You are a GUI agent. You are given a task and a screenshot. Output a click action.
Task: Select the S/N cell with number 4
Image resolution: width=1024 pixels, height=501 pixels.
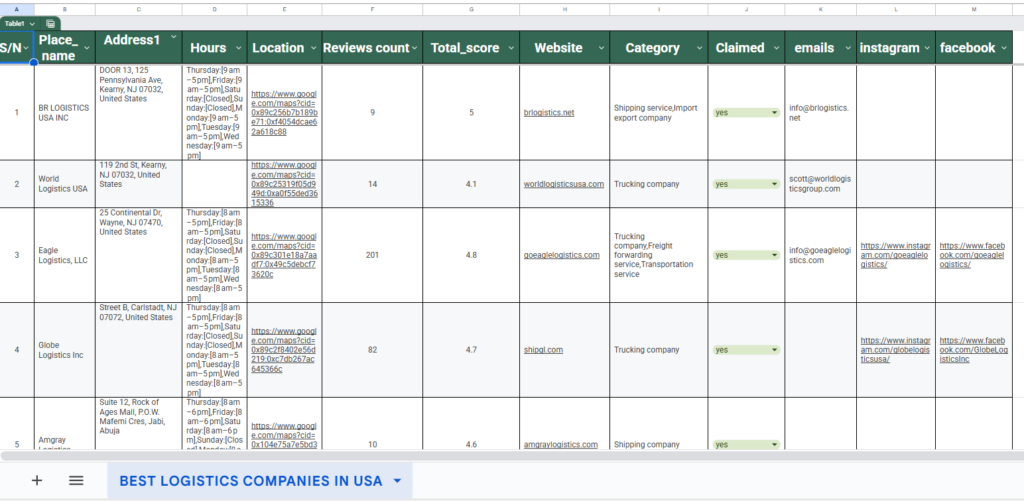(x=17, y=349)
